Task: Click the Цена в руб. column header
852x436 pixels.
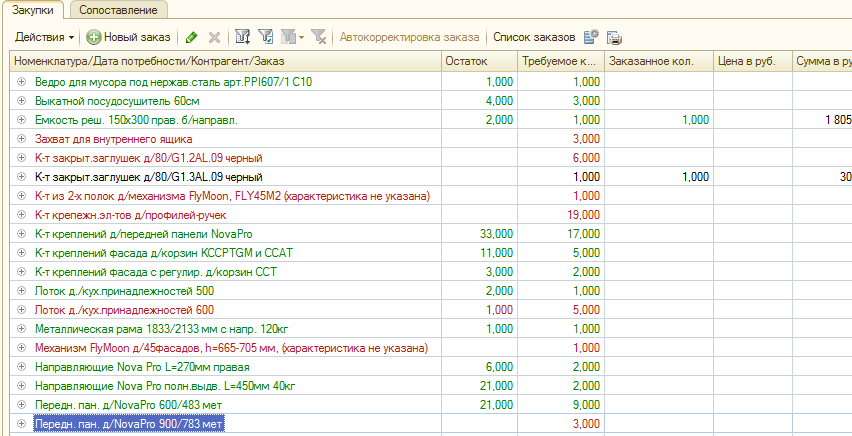Action: [x=753, y=61]
